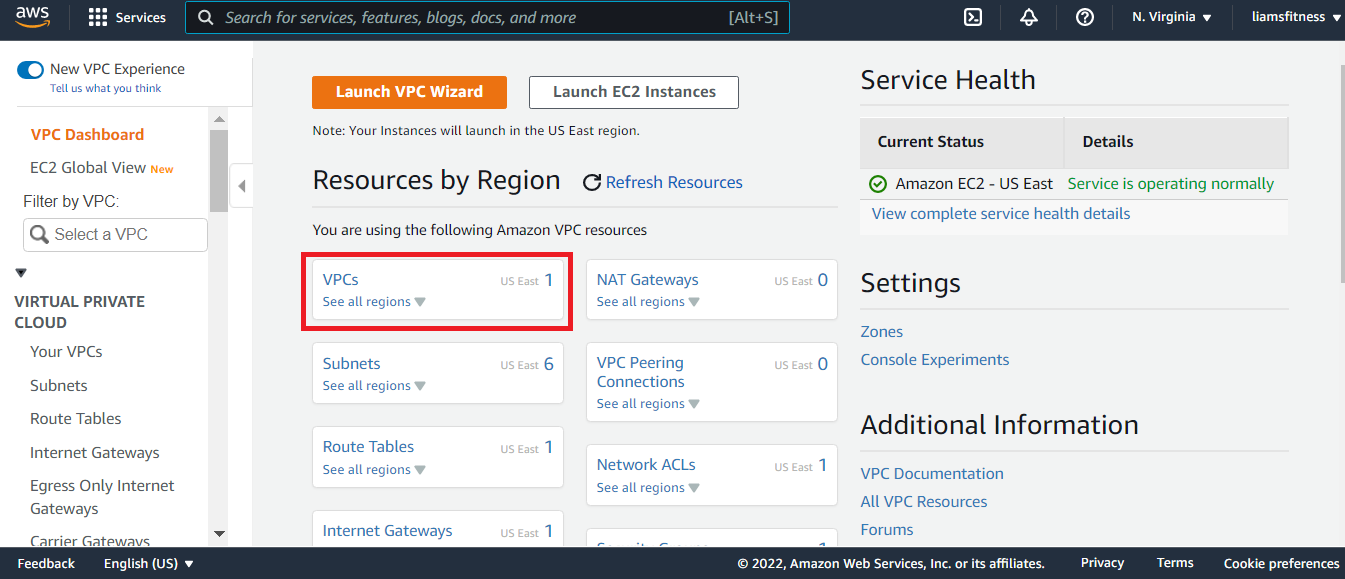Open Your VPCs in the sidebar
This screenshot has height=579, width=1345.
[x=66, y=352]
